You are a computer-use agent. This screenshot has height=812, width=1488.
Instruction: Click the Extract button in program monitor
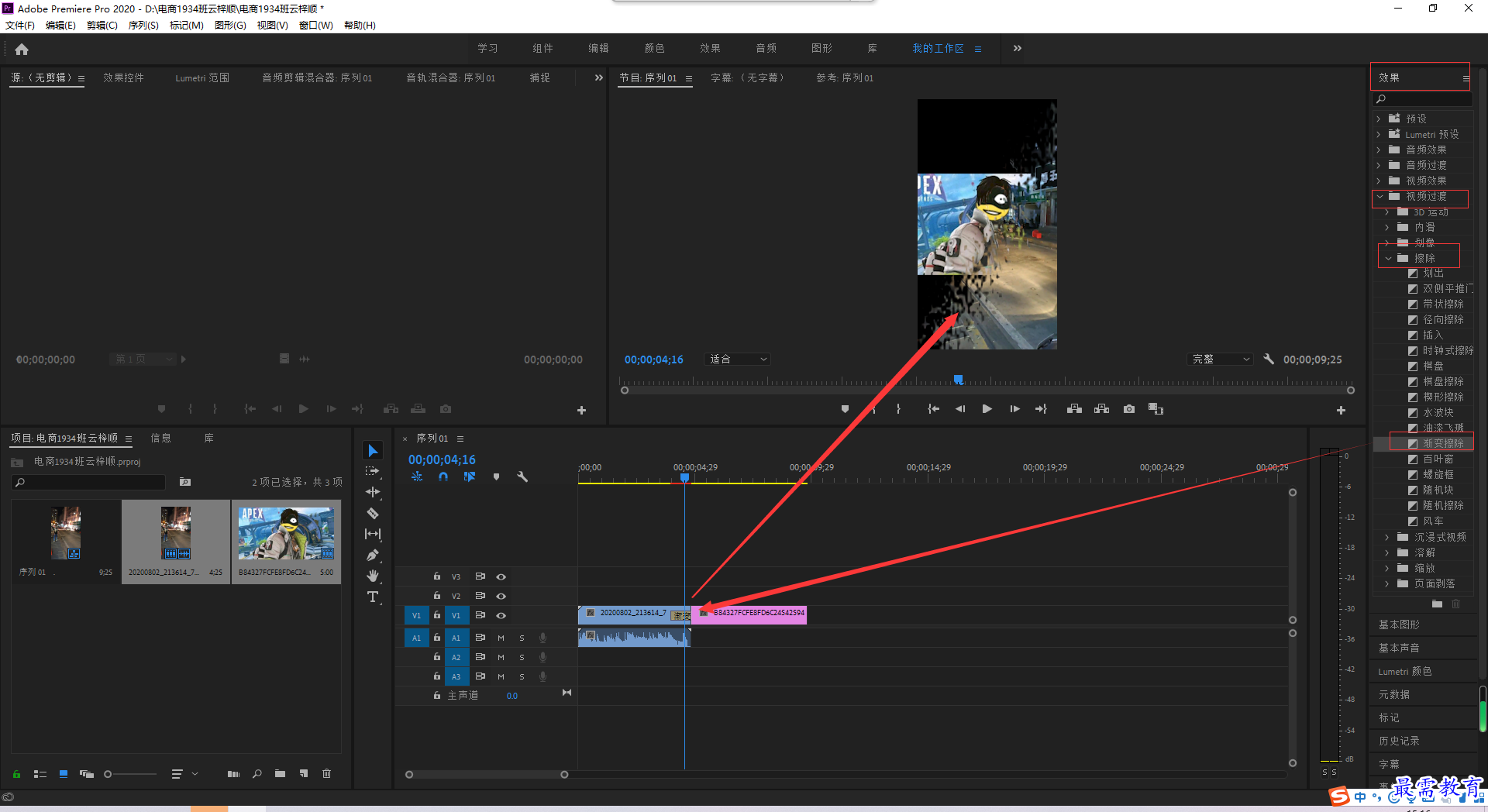click(1101, 409)
